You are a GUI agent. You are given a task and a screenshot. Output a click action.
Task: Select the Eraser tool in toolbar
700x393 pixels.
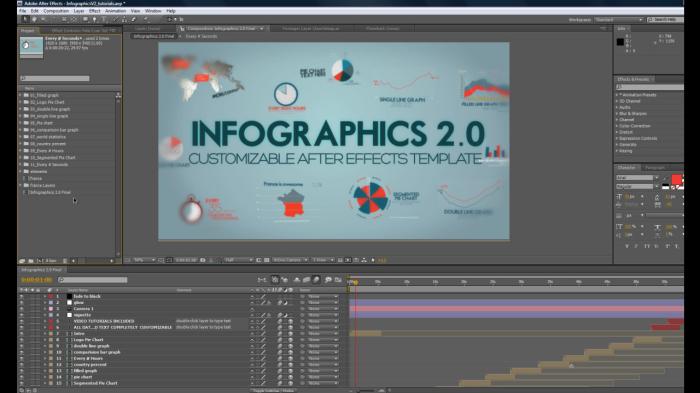click(133, 19)
